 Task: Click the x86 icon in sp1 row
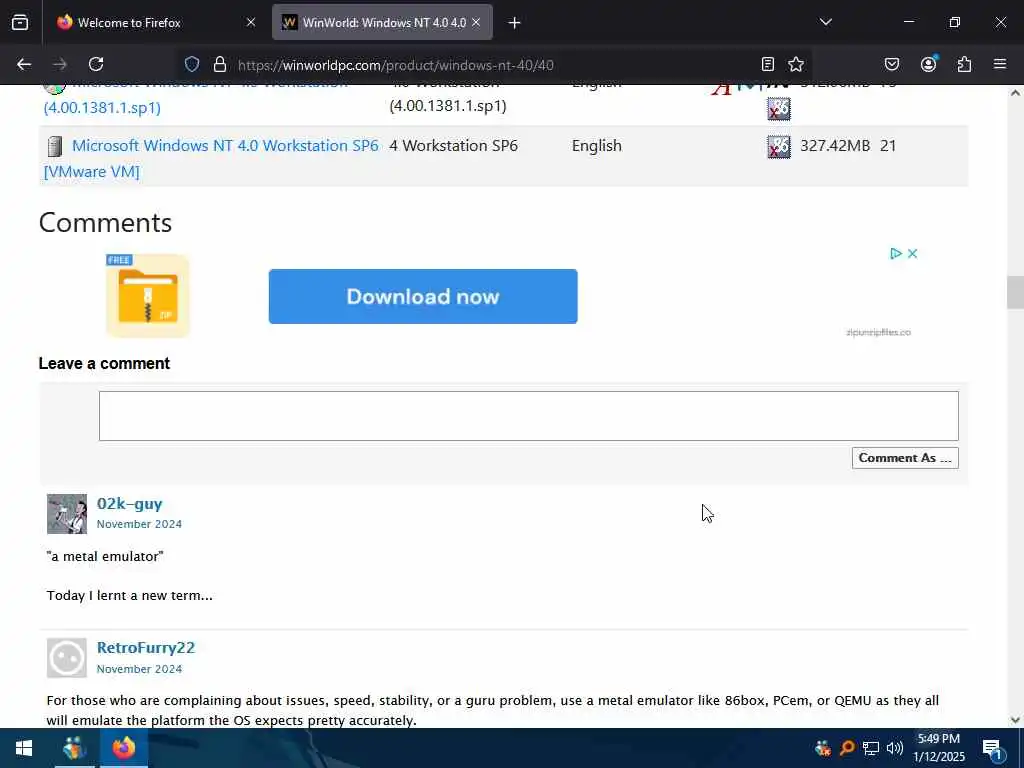coord(778,109)
